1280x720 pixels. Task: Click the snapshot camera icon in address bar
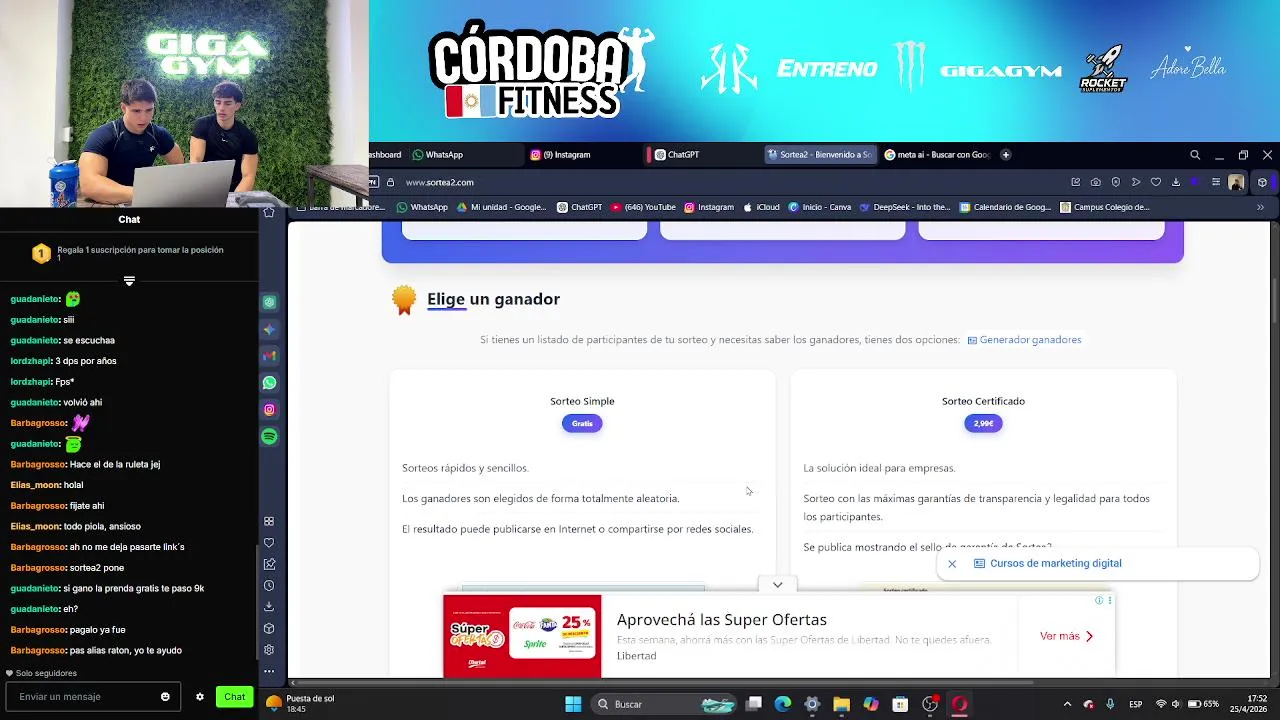pyautogui.click(x=1096, y=182)
